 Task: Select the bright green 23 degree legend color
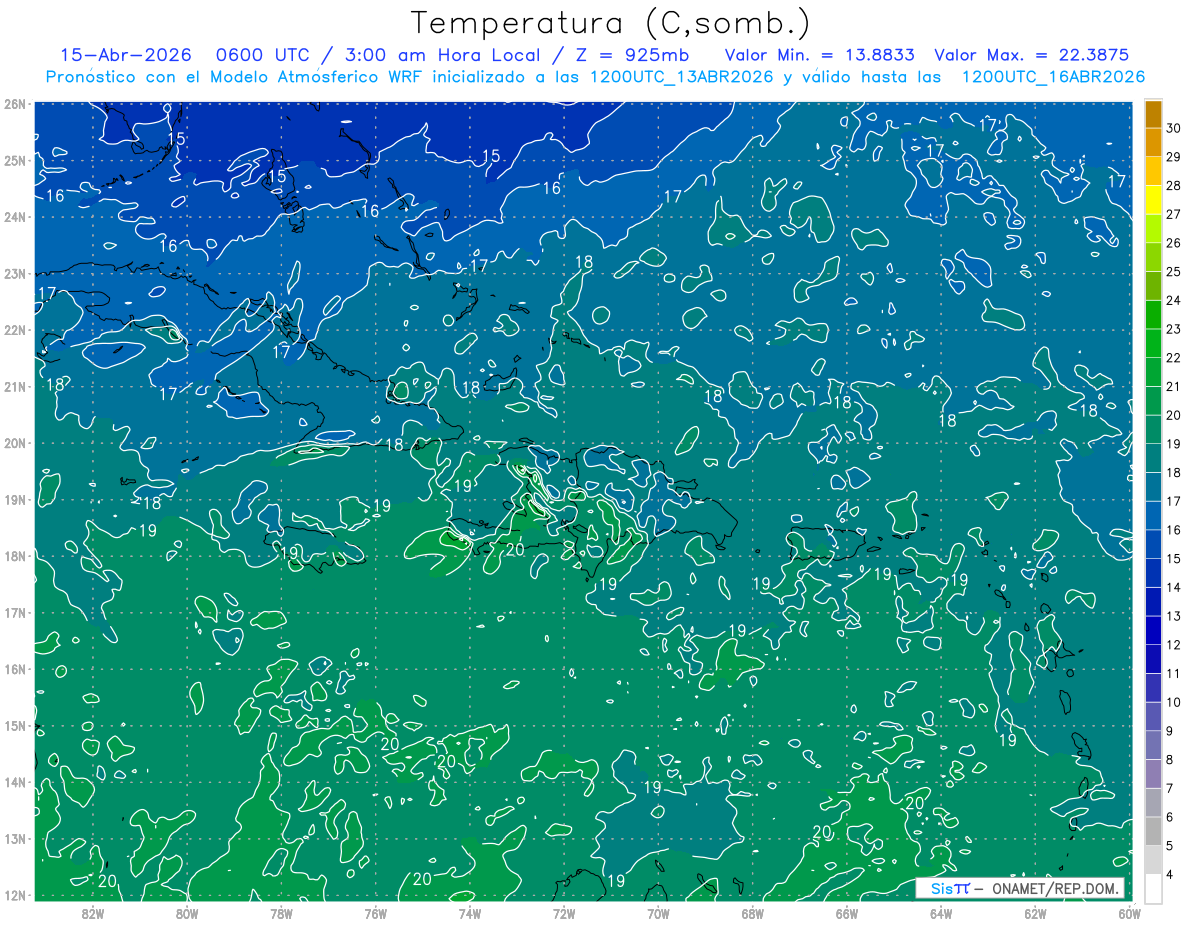tap(1153, 315)
